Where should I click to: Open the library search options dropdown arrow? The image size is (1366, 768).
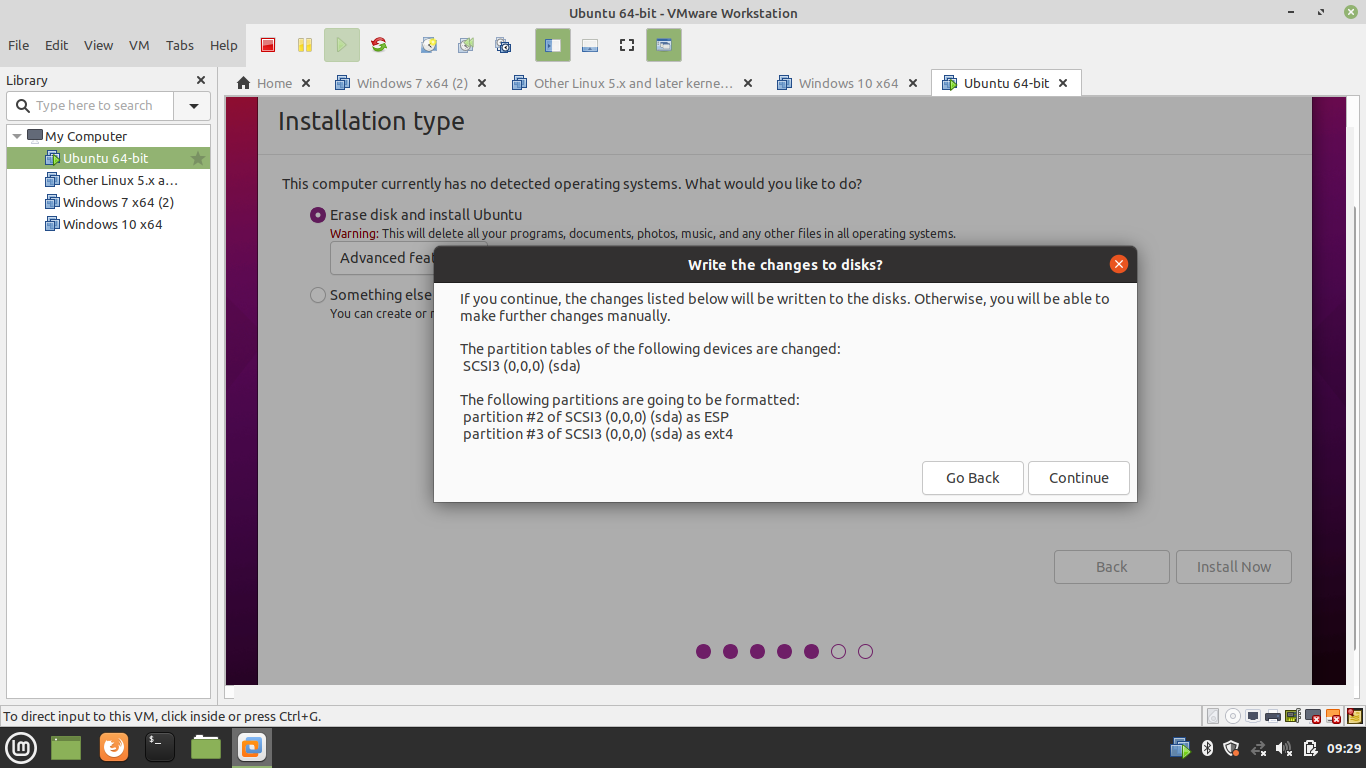(193, 106)
